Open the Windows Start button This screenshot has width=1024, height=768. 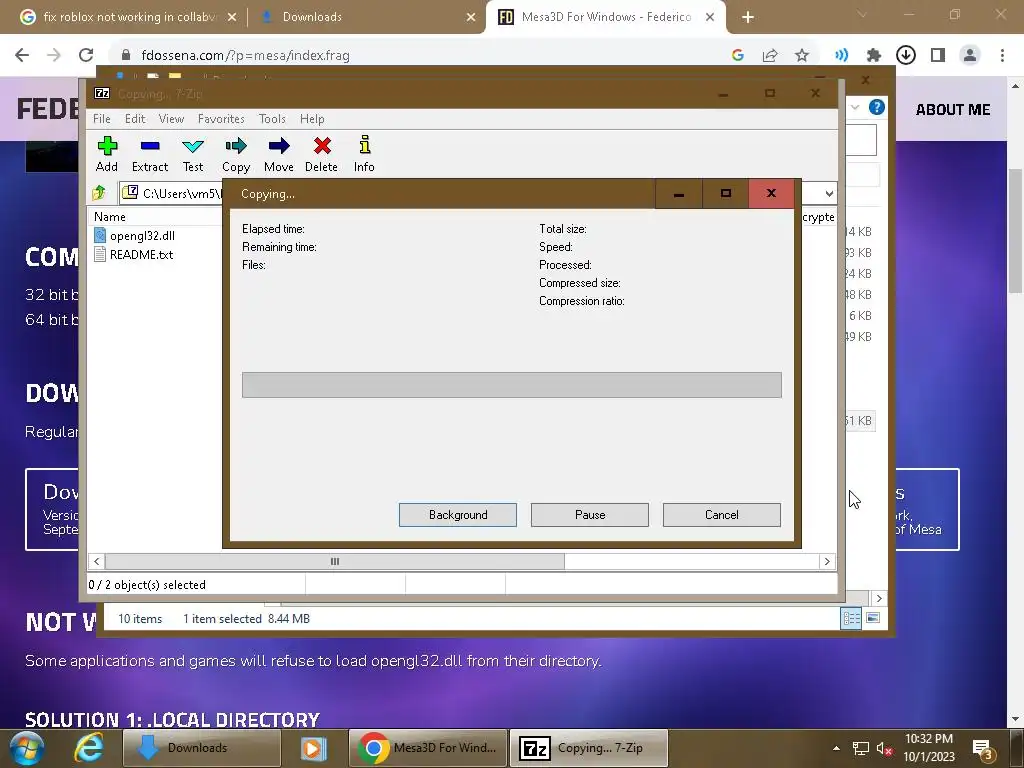26,748
